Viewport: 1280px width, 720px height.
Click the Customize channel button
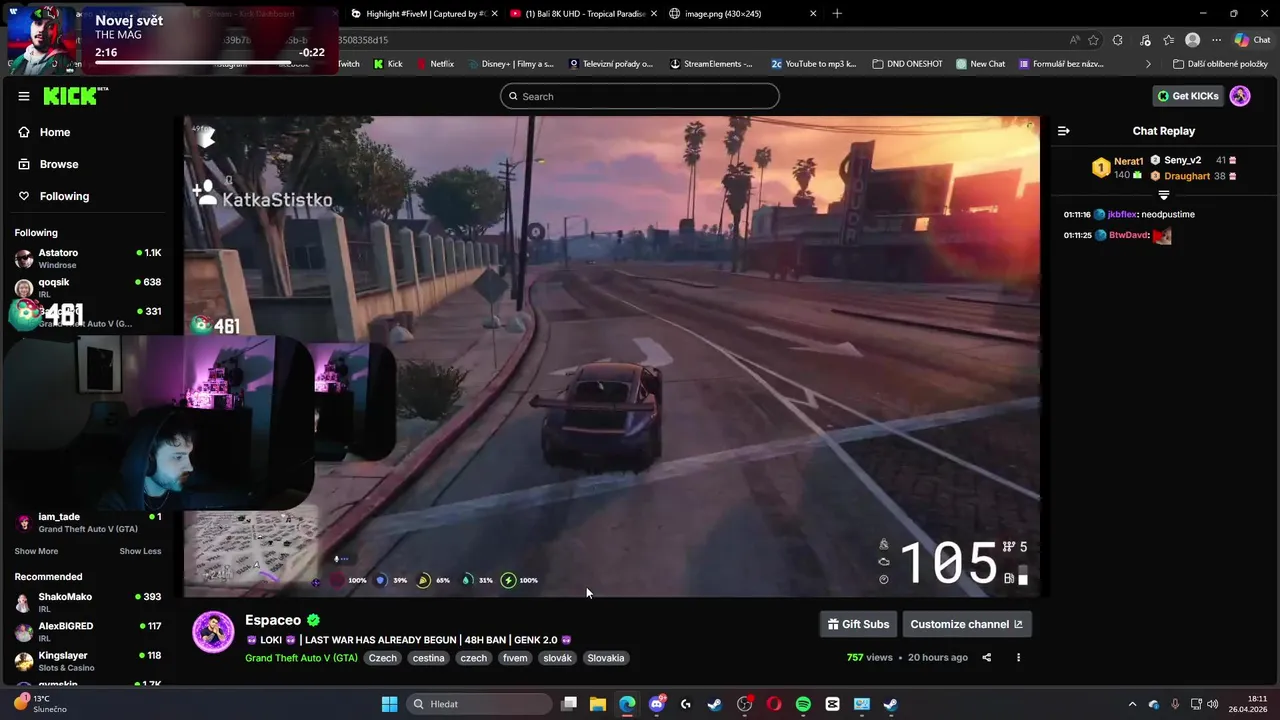[966, 624]
